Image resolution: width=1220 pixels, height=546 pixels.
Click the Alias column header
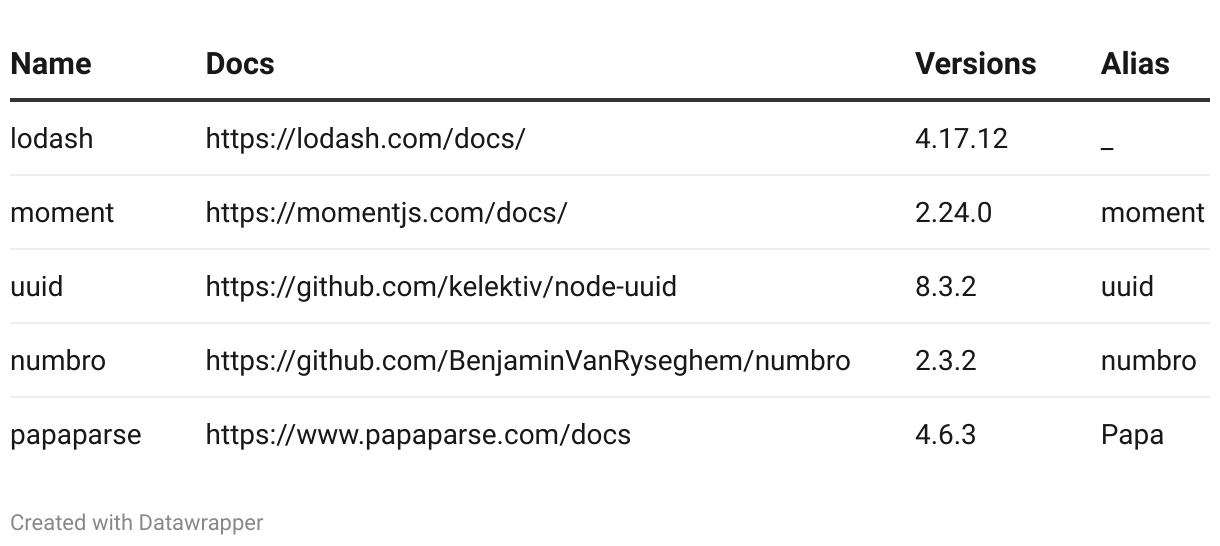pyautogui.click(x=1135, y=64)
